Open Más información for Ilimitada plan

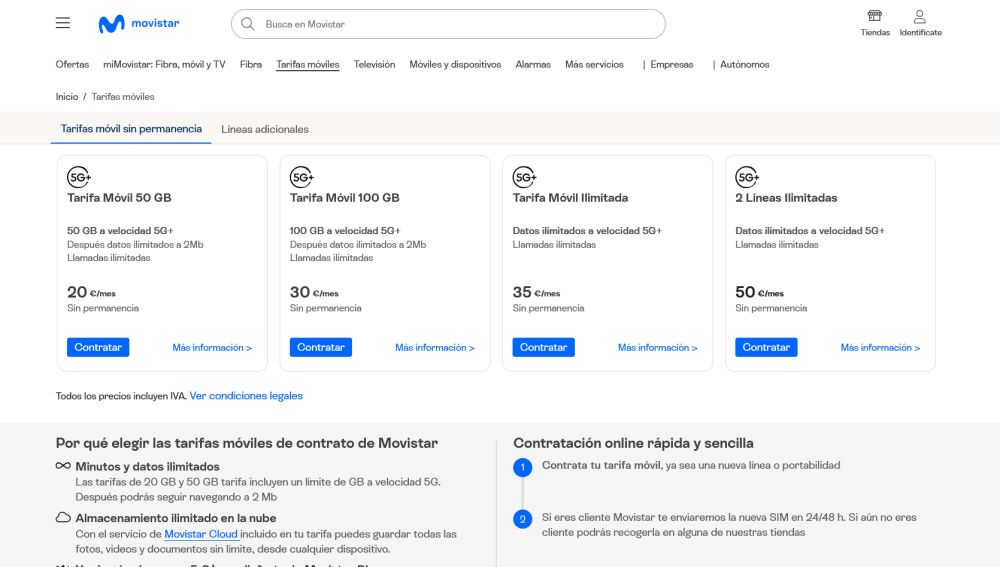click(658, 348)
